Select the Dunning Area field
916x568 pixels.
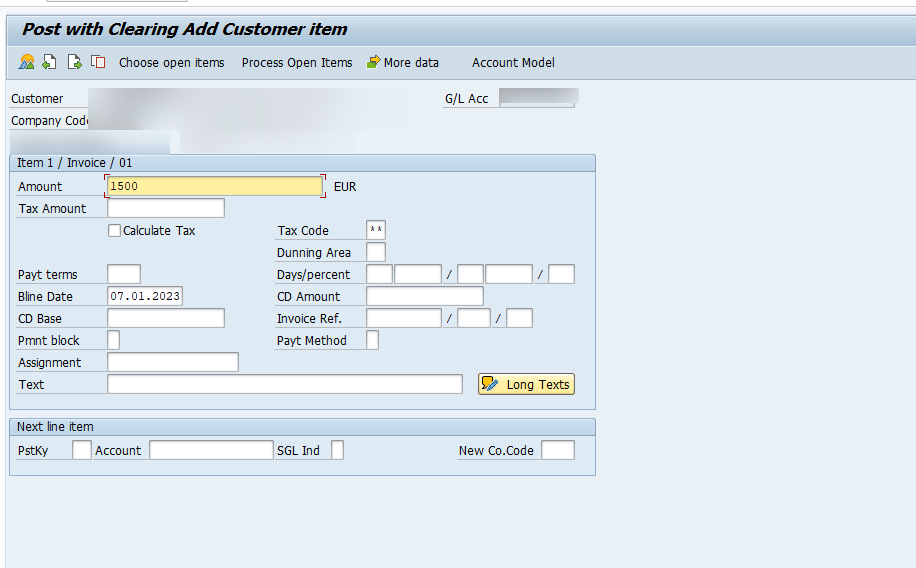pyautogui.click(x=376, y=252)
